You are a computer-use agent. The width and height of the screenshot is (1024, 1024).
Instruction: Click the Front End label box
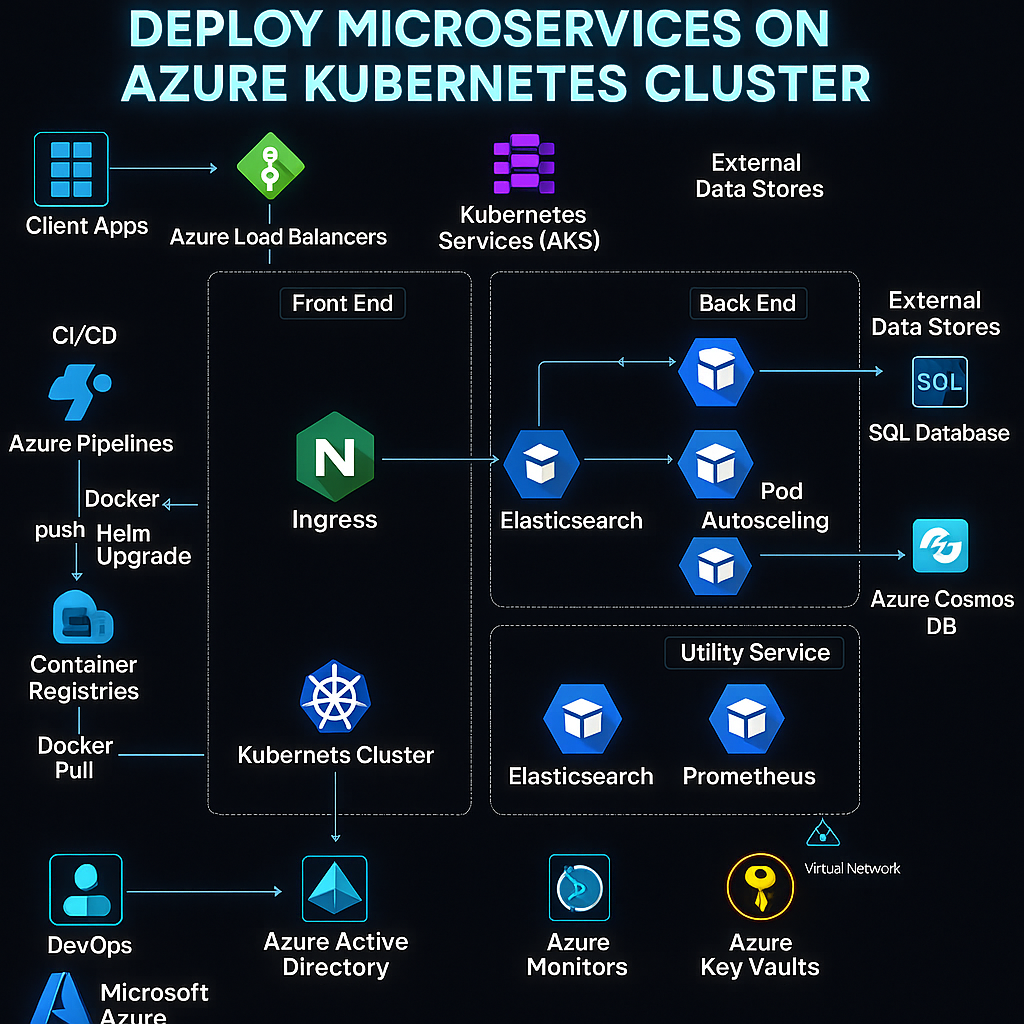point(342,303)
